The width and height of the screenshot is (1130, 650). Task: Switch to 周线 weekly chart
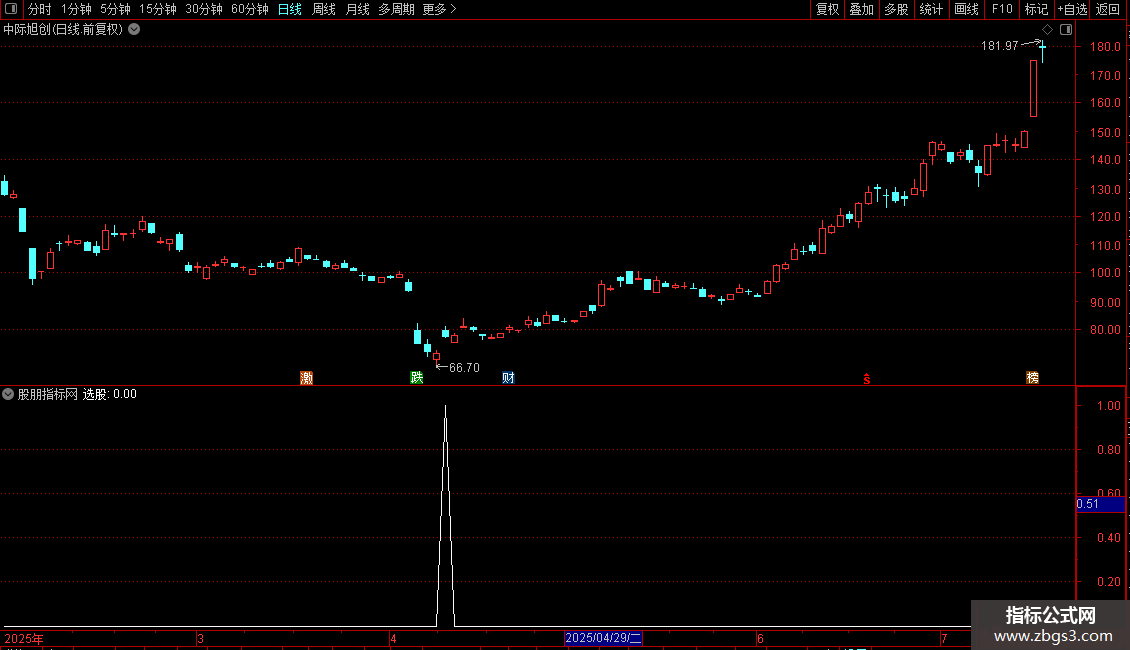[324, 9]
